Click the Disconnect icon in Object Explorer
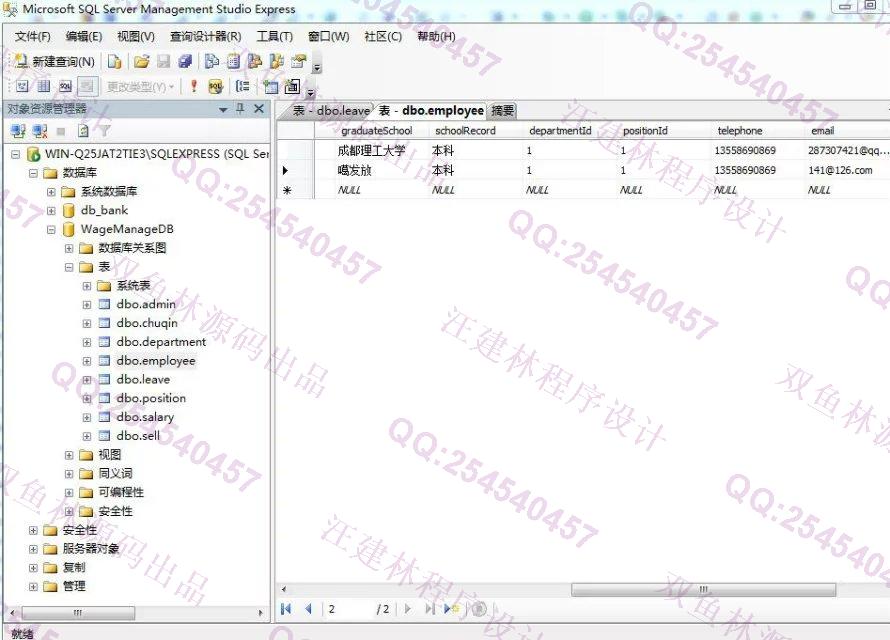The image size is (890, 640). pyautogui.click(x=40, y=131)
